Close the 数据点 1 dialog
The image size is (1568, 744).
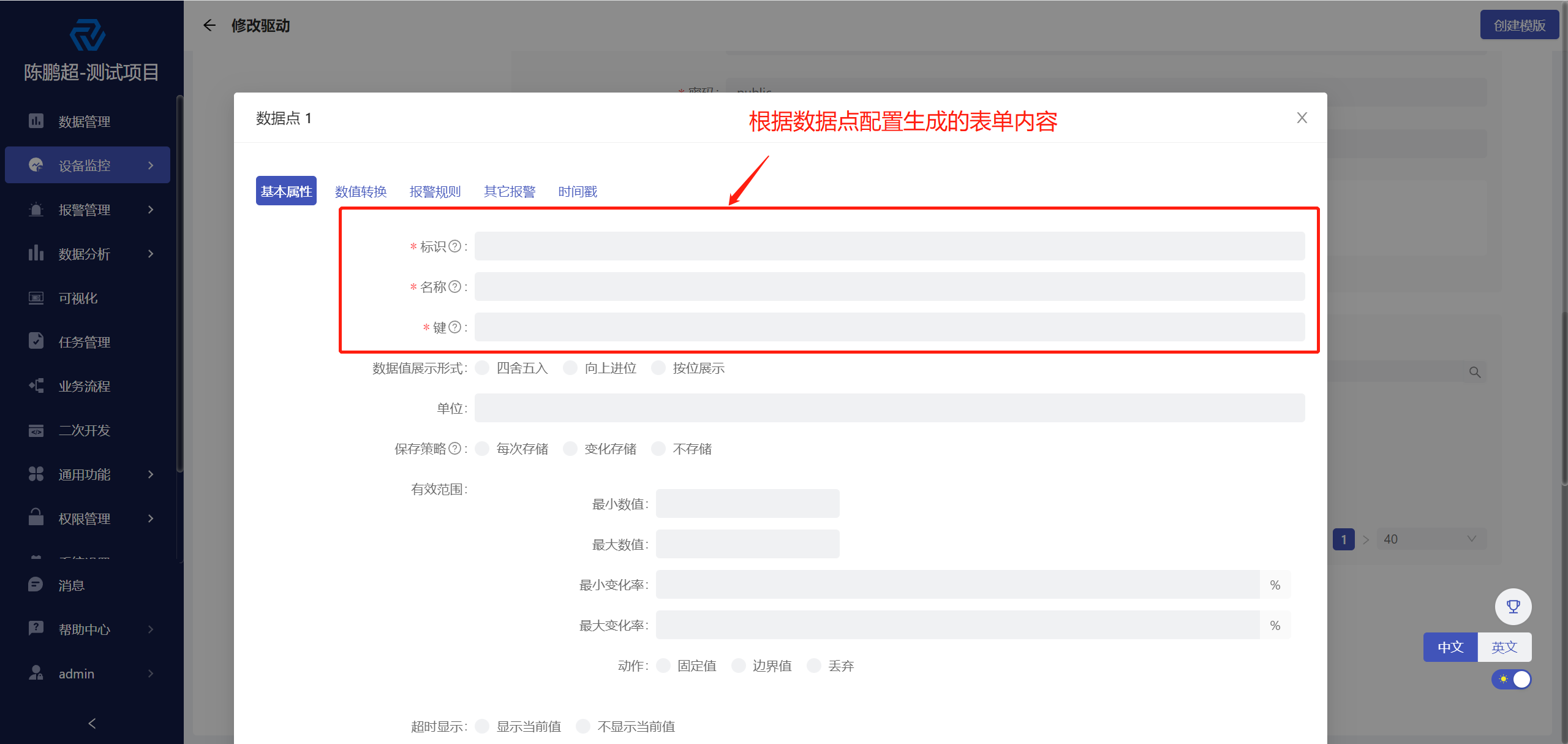(x=1302, y=118)
